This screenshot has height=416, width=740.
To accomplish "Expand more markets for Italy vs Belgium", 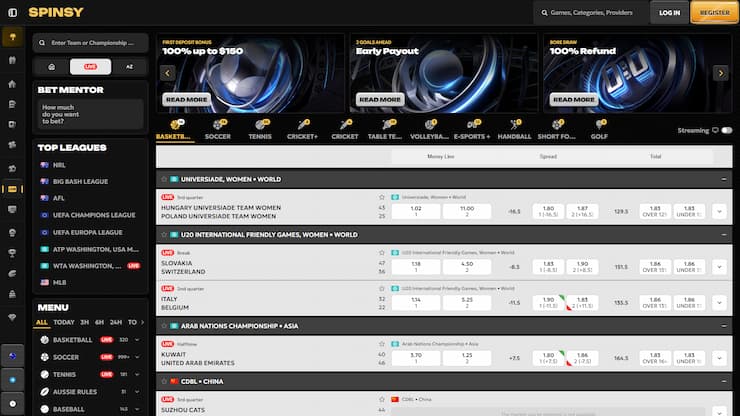I will pyautogui.click(x=719, y=303).
